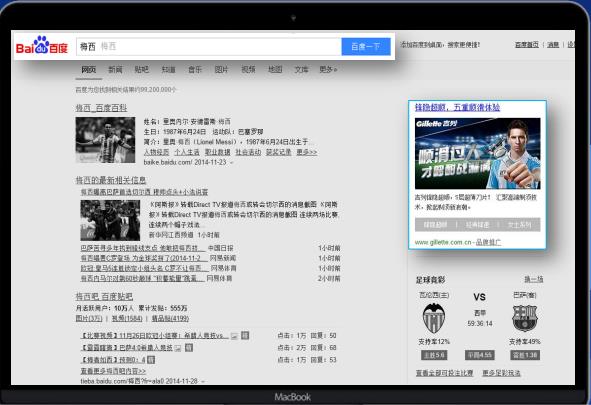Click the 视频(1584) tieba link

127,318
